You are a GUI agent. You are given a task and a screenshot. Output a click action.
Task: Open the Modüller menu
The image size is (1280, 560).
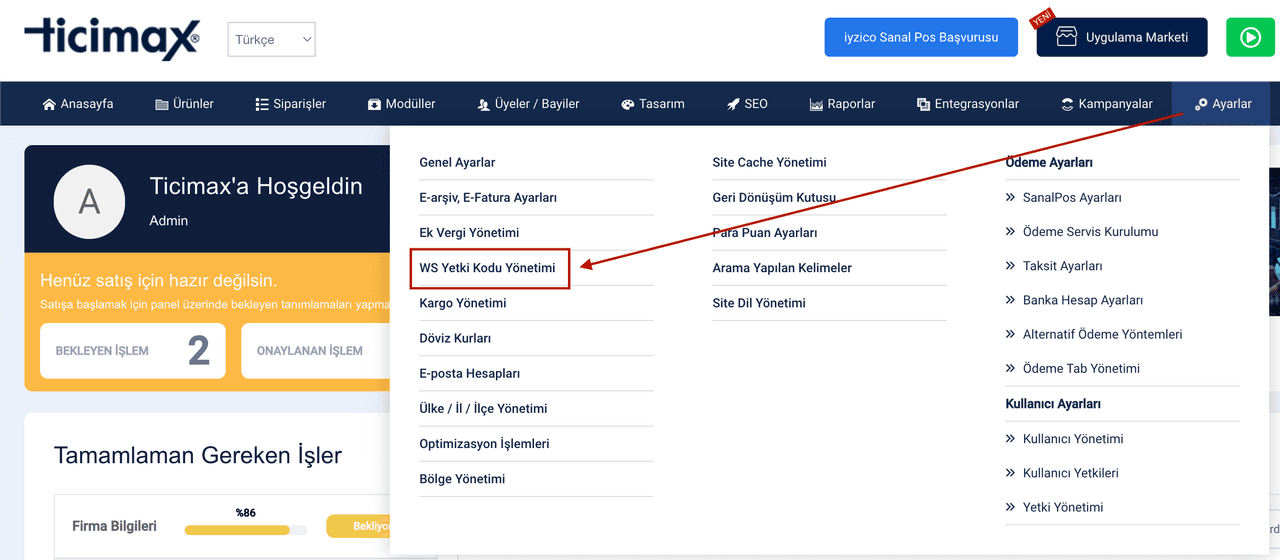(x=402, y=104)
